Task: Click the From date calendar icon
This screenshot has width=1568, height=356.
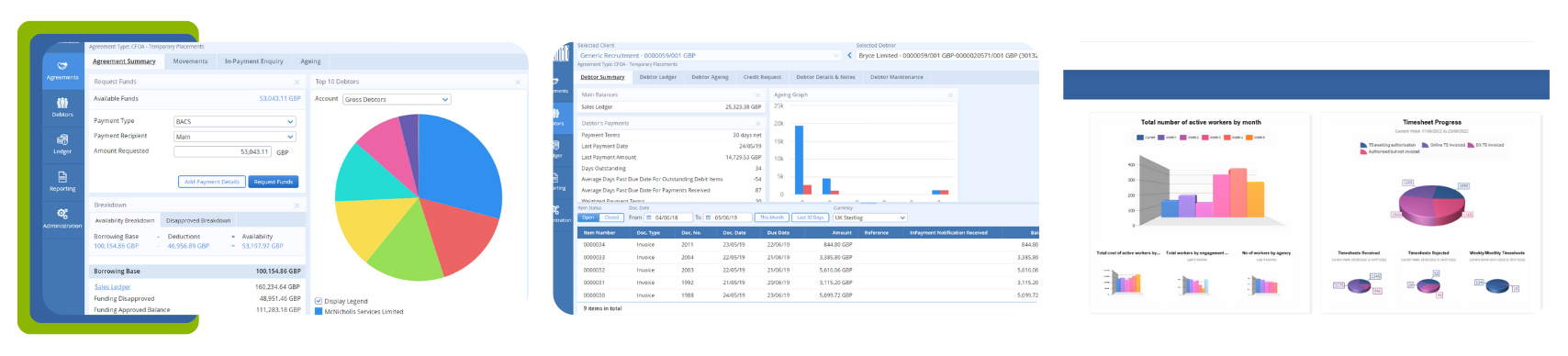Action: (649, 217)
